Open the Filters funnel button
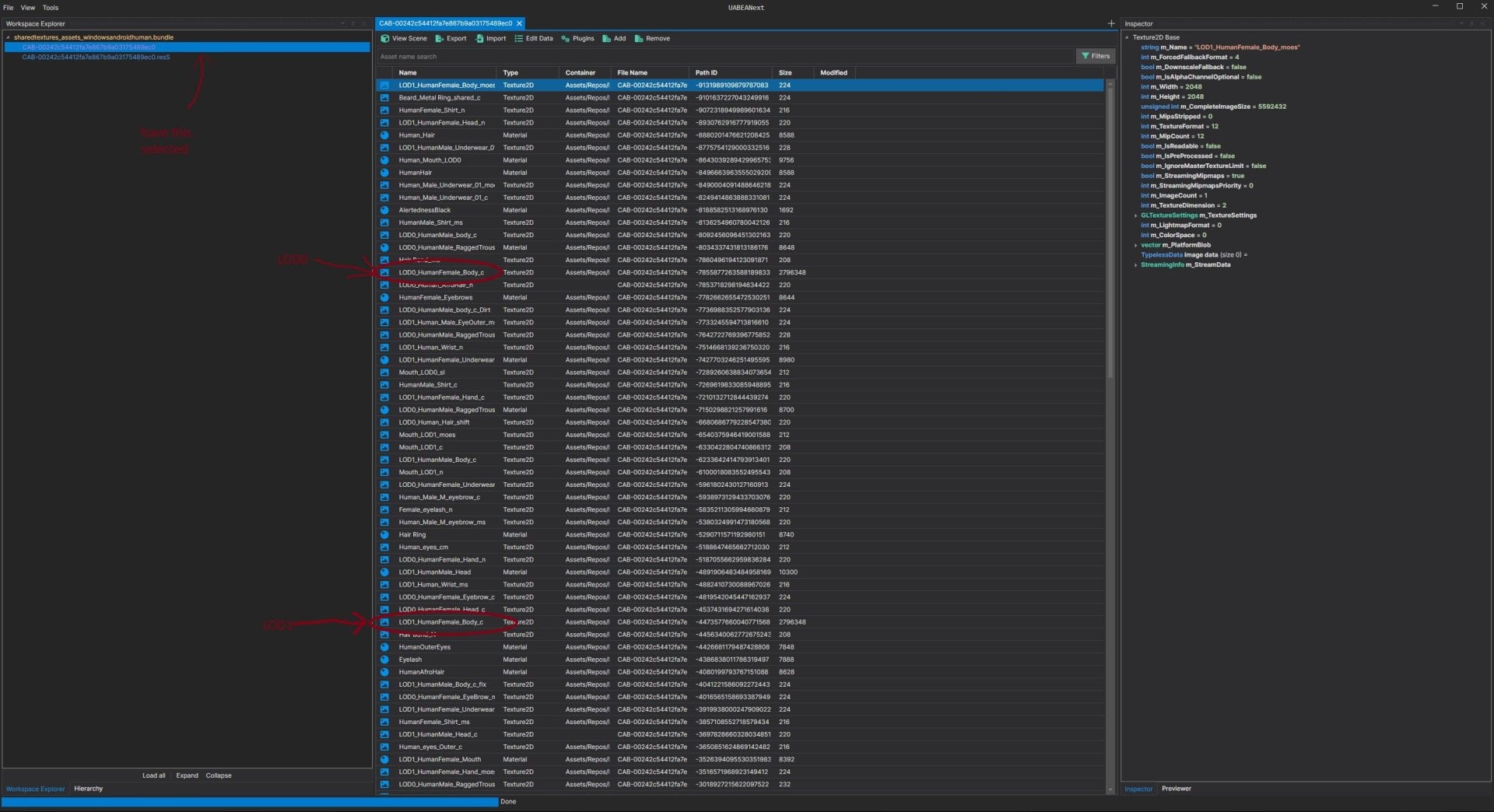1494x812 pixels. tap(1096, 56)
